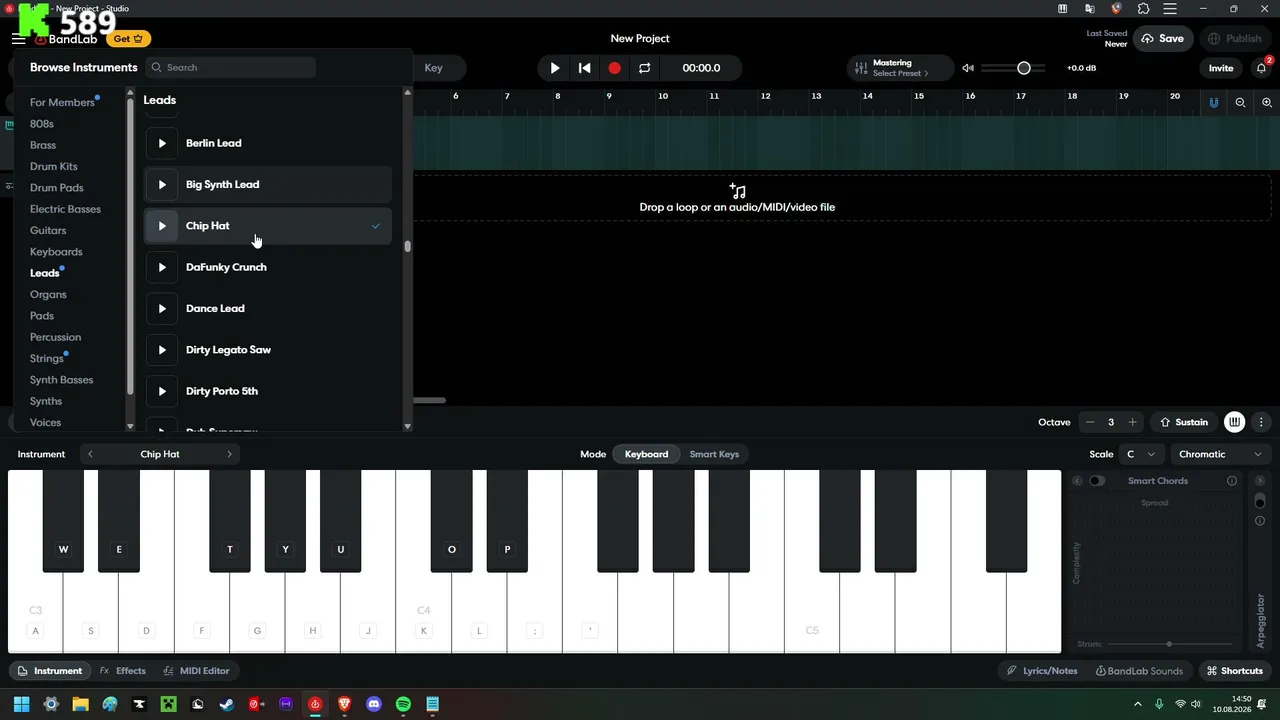This screenshot has width=1280, height=720.
Task: Open the Shortcuts panel
Action: click(1234, 671)
